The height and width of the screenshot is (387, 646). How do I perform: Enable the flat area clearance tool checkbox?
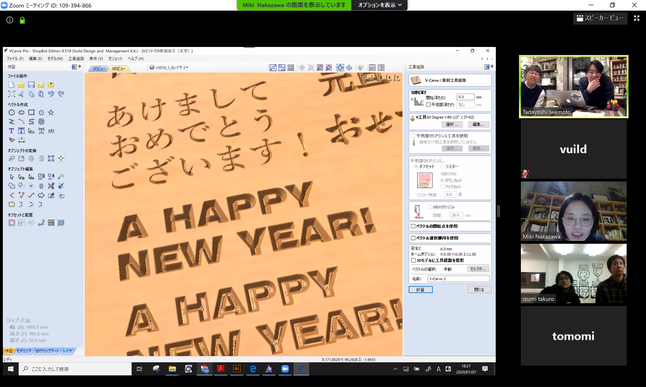[413, 136]
